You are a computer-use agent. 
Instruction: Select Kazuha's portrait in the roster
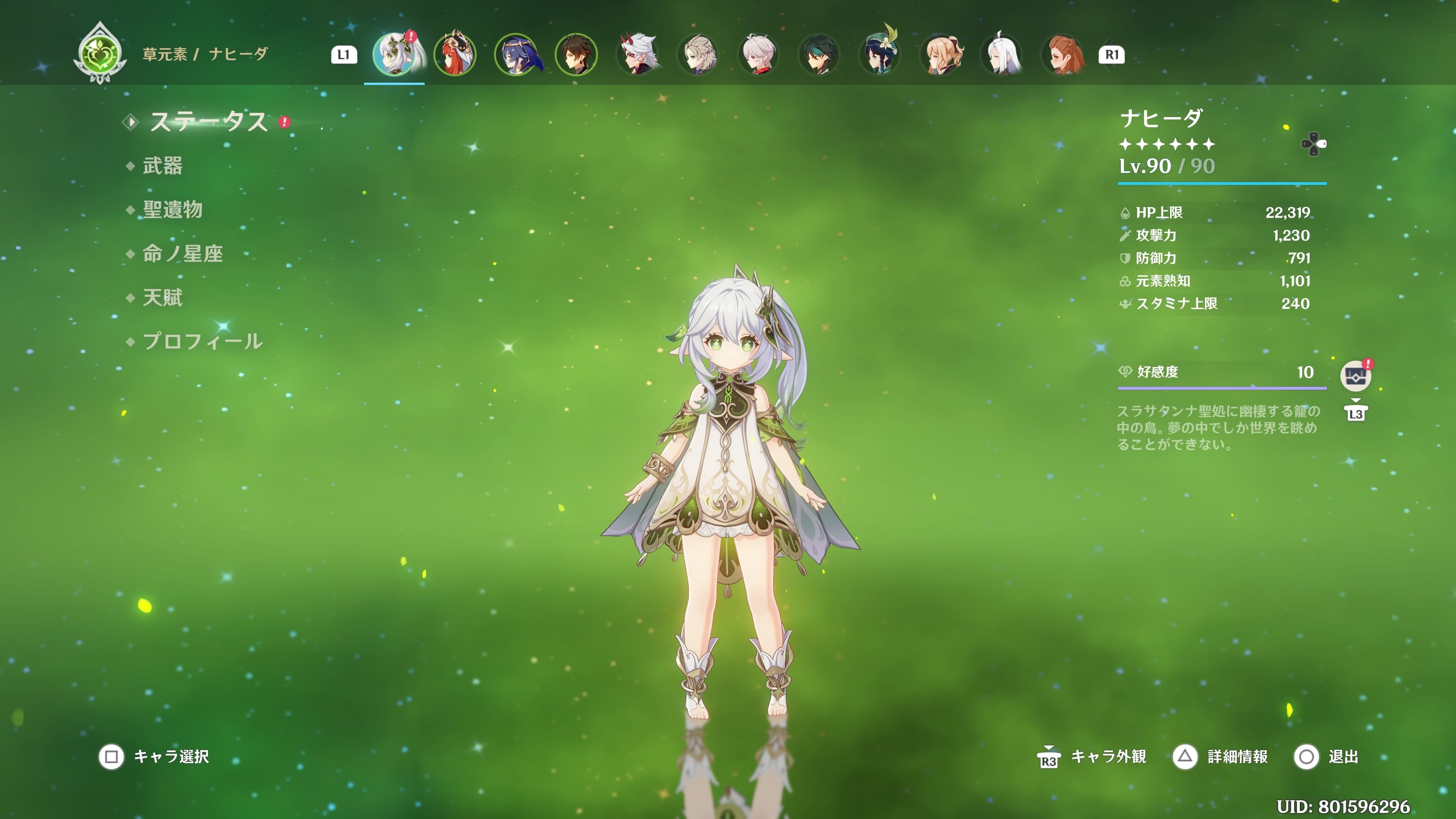click(x=759, y=54)
